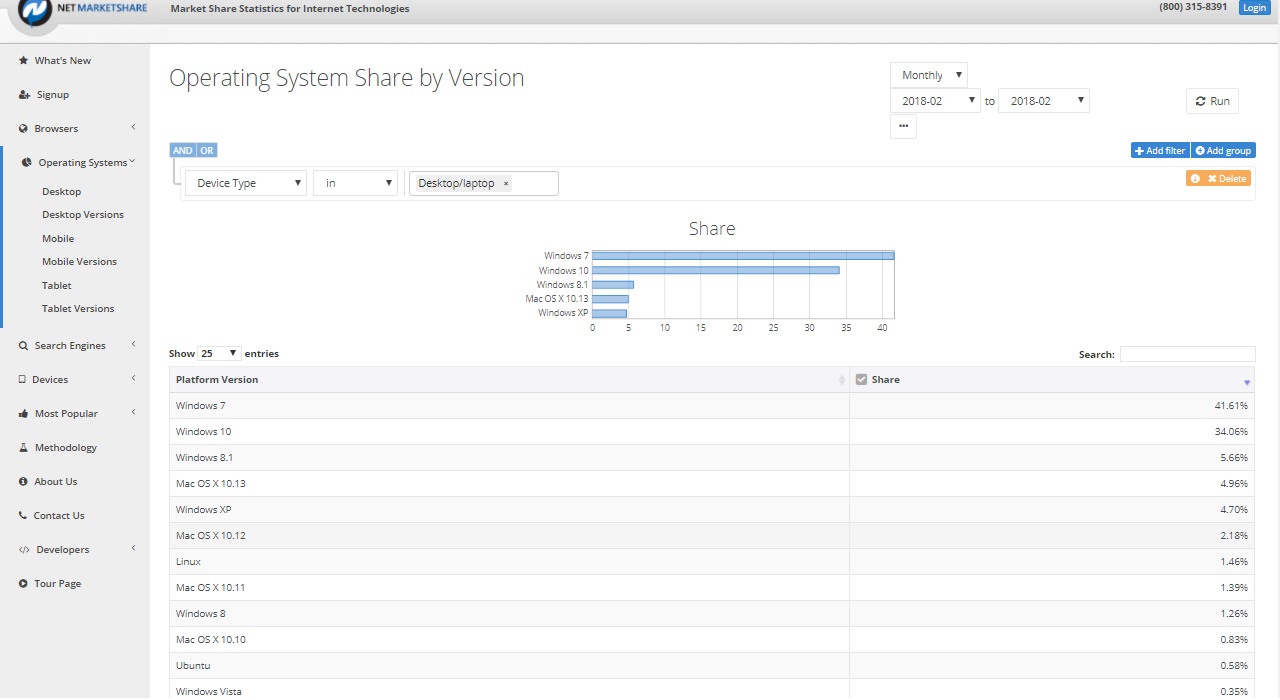The image size is (1280, 700).
Task: Expand the Most Popular menu chevron
Action: coord(133,413)
